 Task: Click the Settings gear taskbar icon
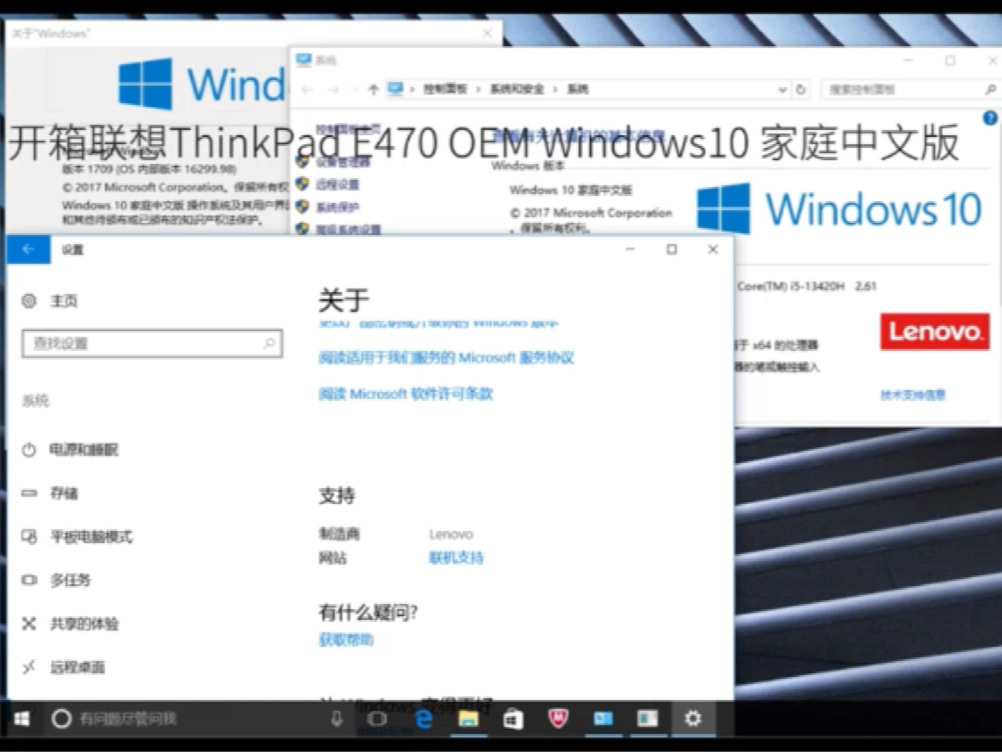693,719
